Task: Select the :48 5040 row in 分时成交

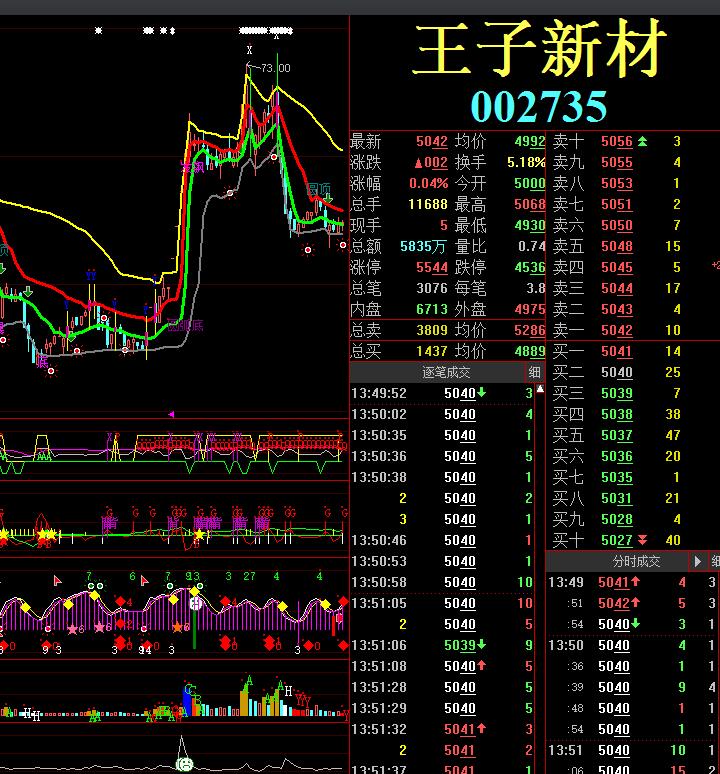Action: [632, 708]
